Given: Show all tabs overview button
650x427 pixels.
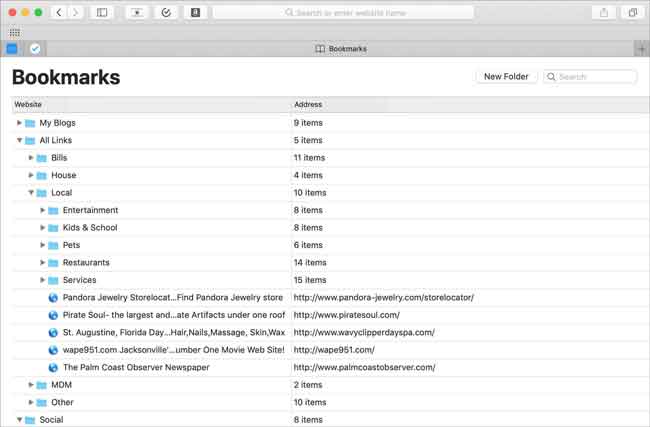Looking at the screenshot, I should point(633,12).
